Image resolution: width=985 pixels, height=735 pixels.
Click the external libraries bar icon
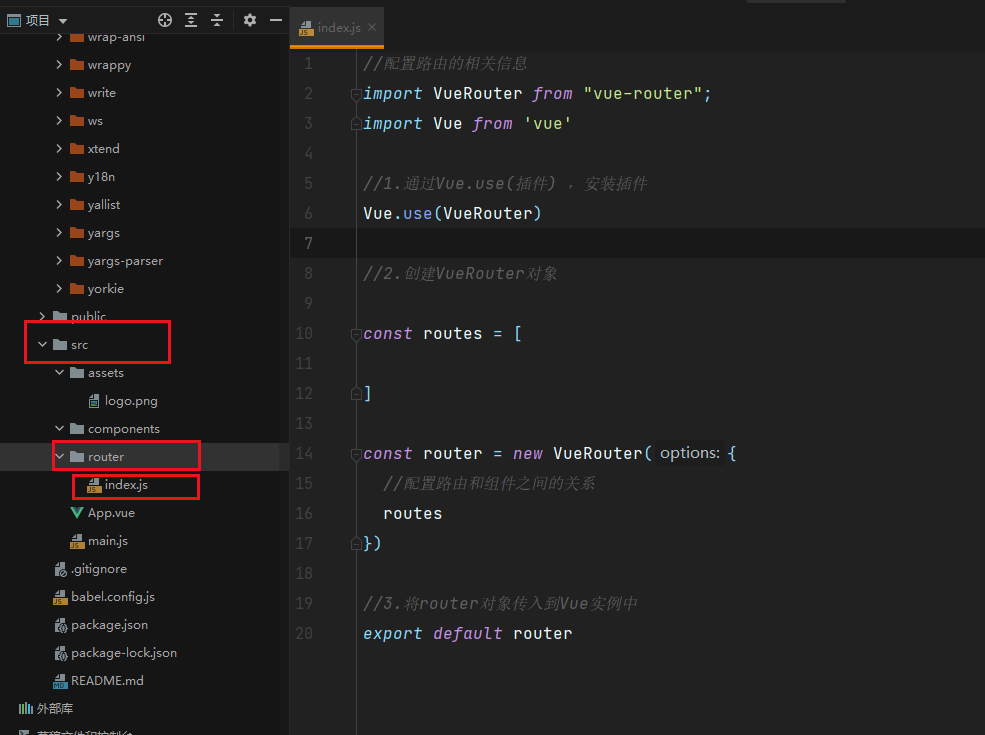point(26,709)
